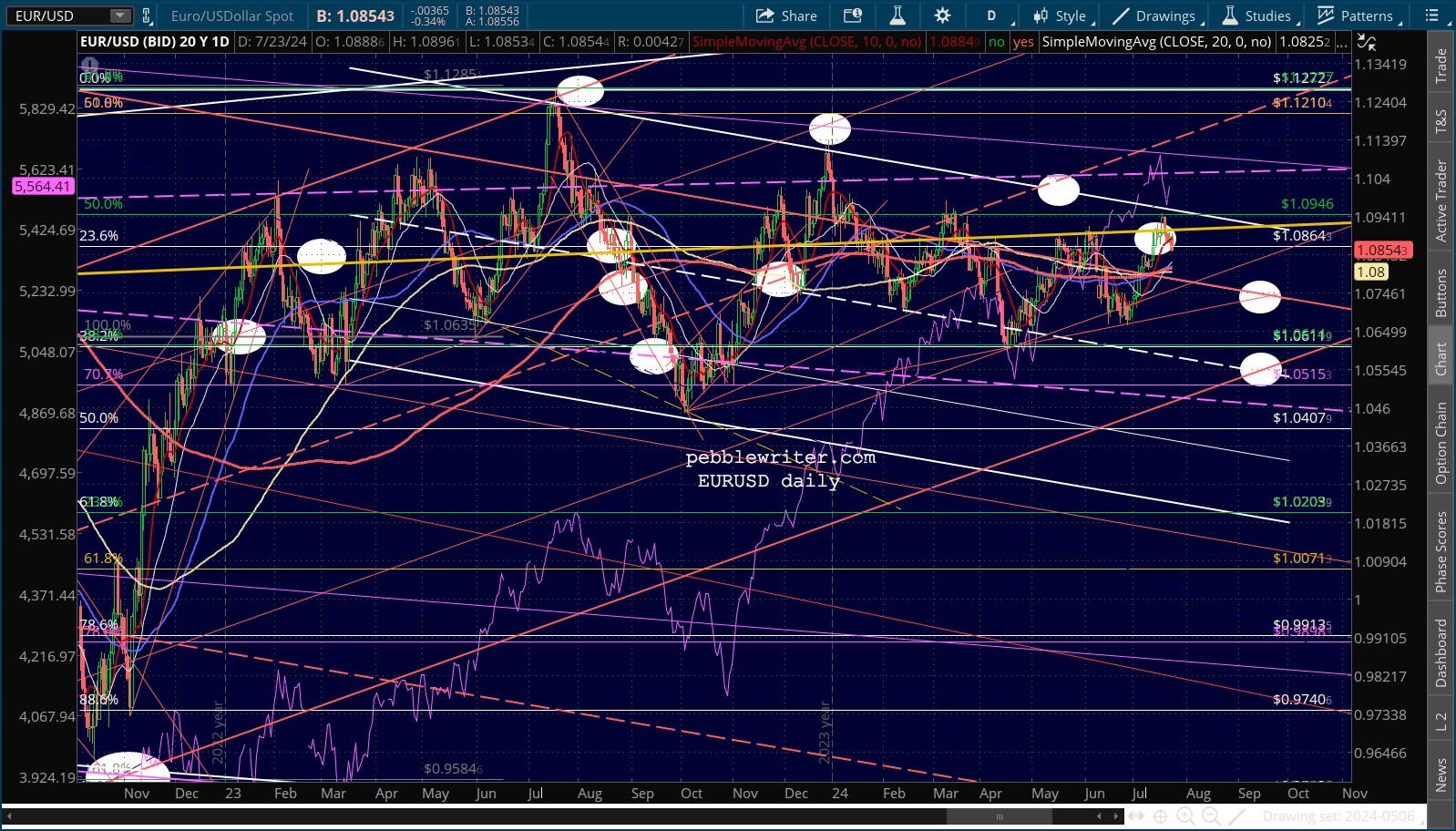Viewport: 1456px width, 831px height.
Task: Open the EUR/USD symbol dropdown
Action: (x=120, y=15)
